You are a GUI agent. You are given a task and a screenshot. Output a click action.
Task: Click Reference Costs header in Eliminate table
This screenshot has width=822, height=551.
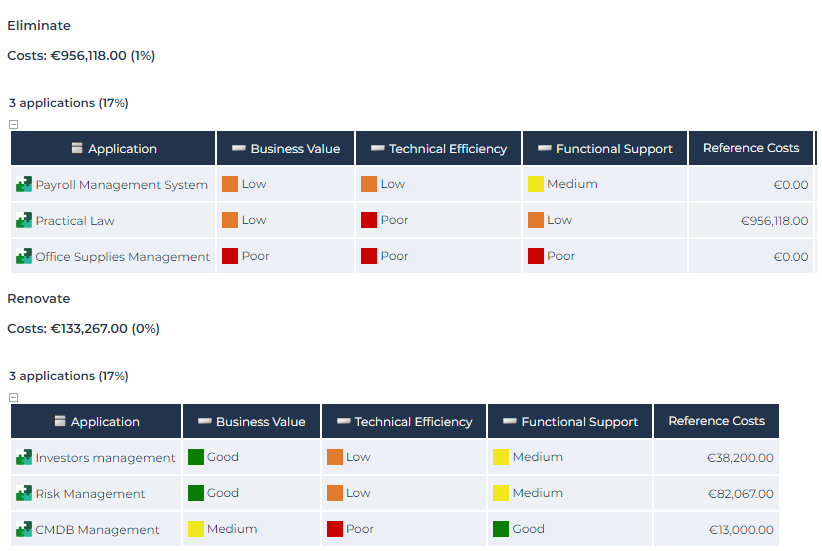(751, 148)
